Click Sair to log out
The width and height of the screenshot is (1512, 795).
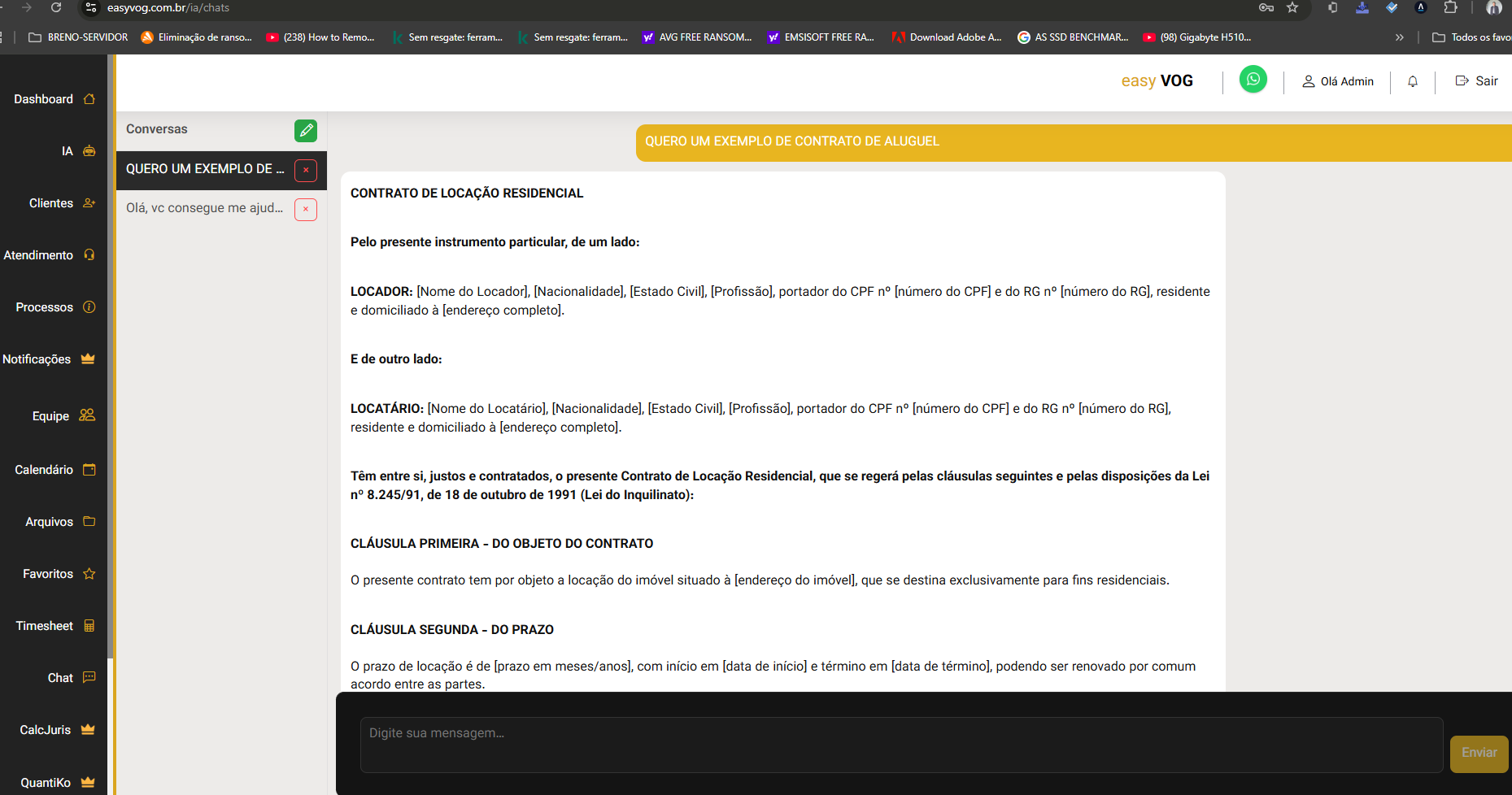tap(1476, 81)
